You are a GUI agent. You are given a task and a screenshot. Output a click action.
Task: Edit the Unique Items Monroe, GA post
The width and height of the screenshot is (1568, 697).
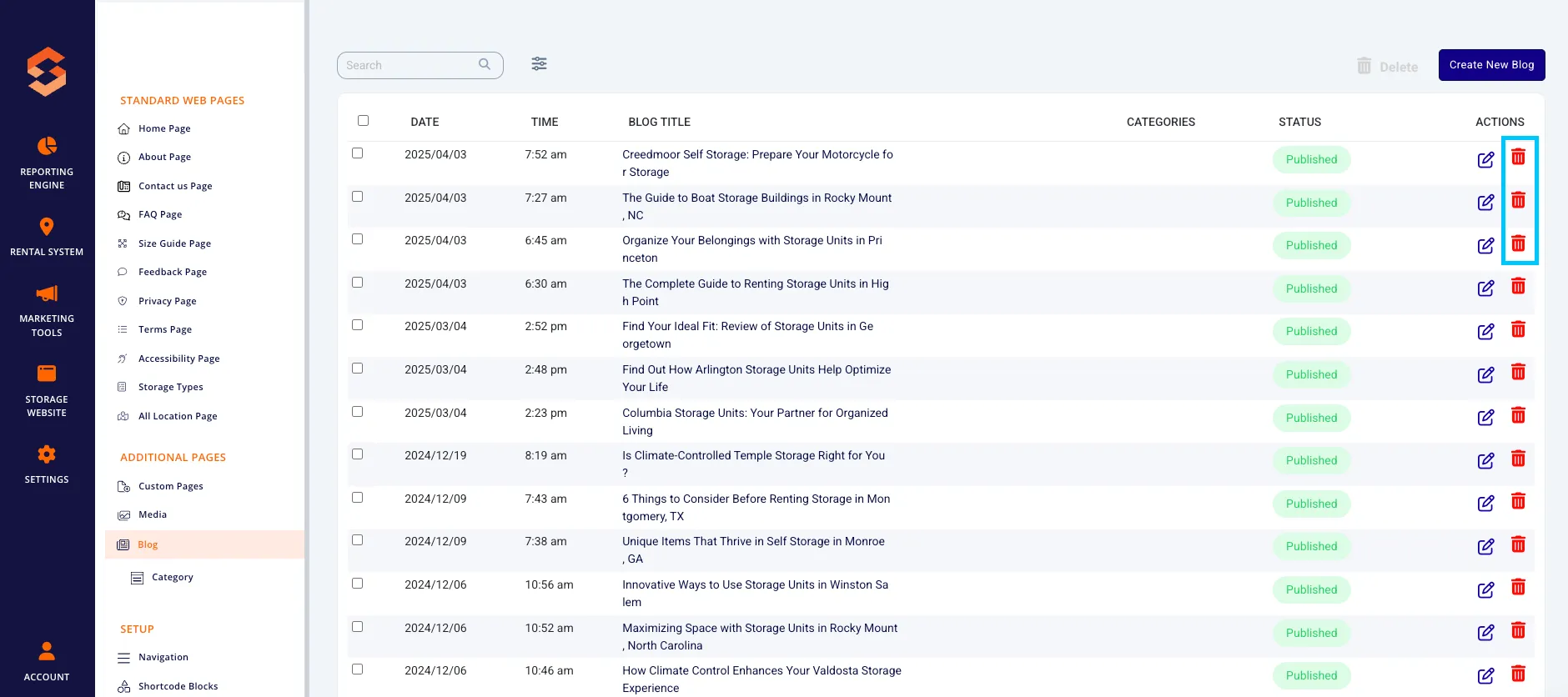coord(1485,546)
